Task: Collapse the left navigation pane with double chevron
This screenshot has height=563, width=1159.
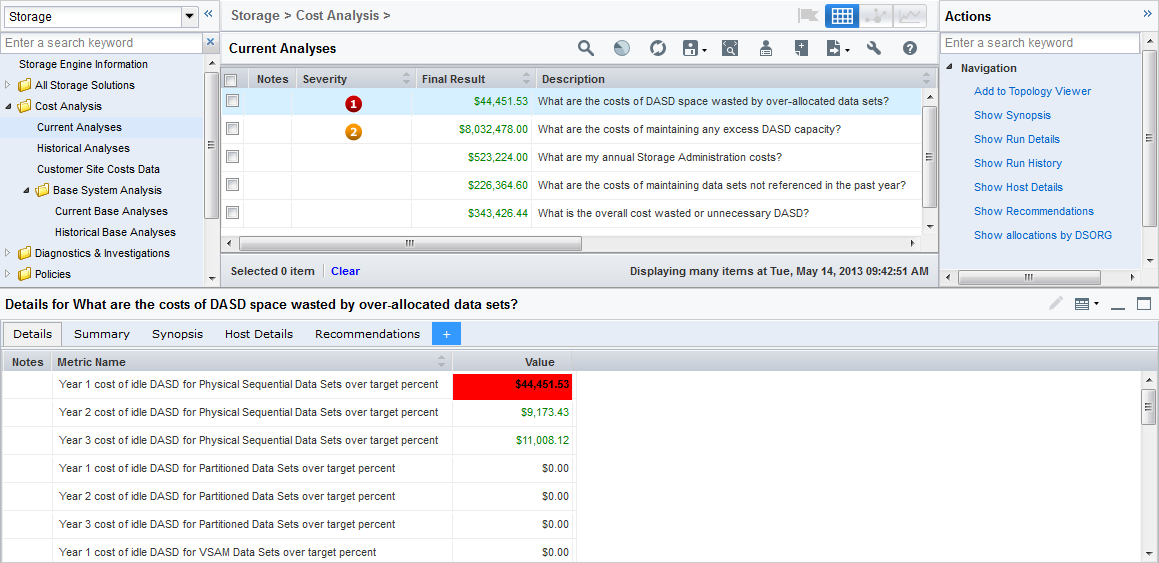Action: pyautogui.click(x=208, y=13)
